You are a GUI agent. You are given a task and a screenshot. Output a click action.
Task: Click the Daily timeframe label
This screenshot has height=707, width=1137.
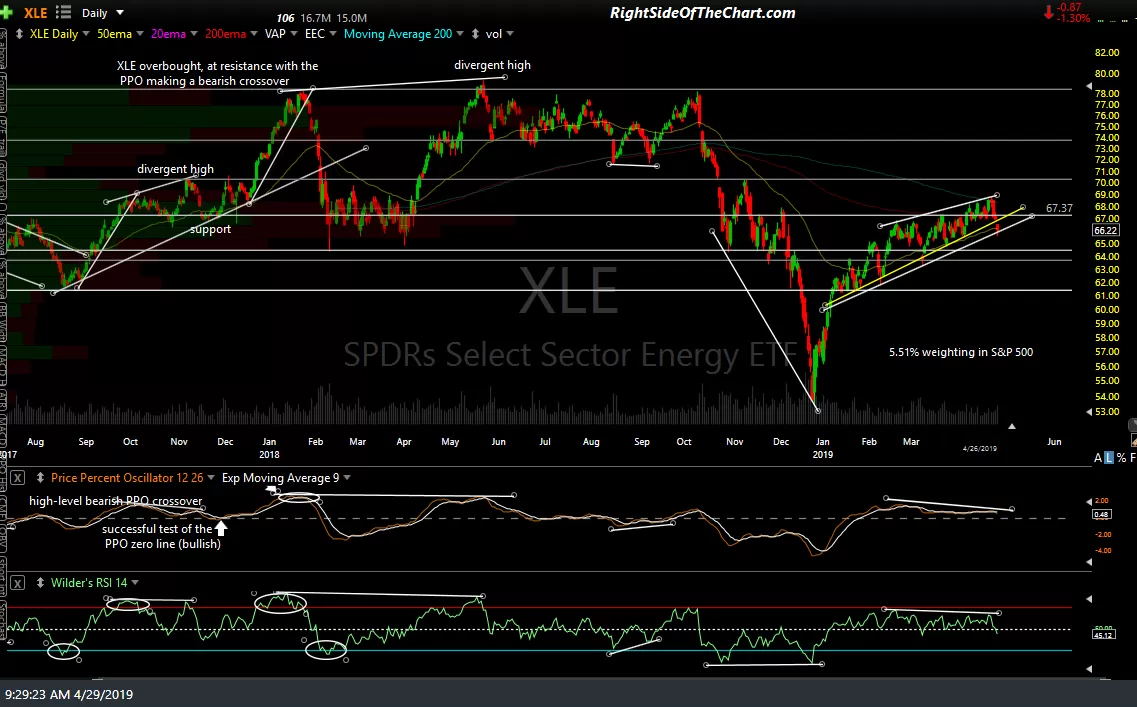tap(94, 13)
